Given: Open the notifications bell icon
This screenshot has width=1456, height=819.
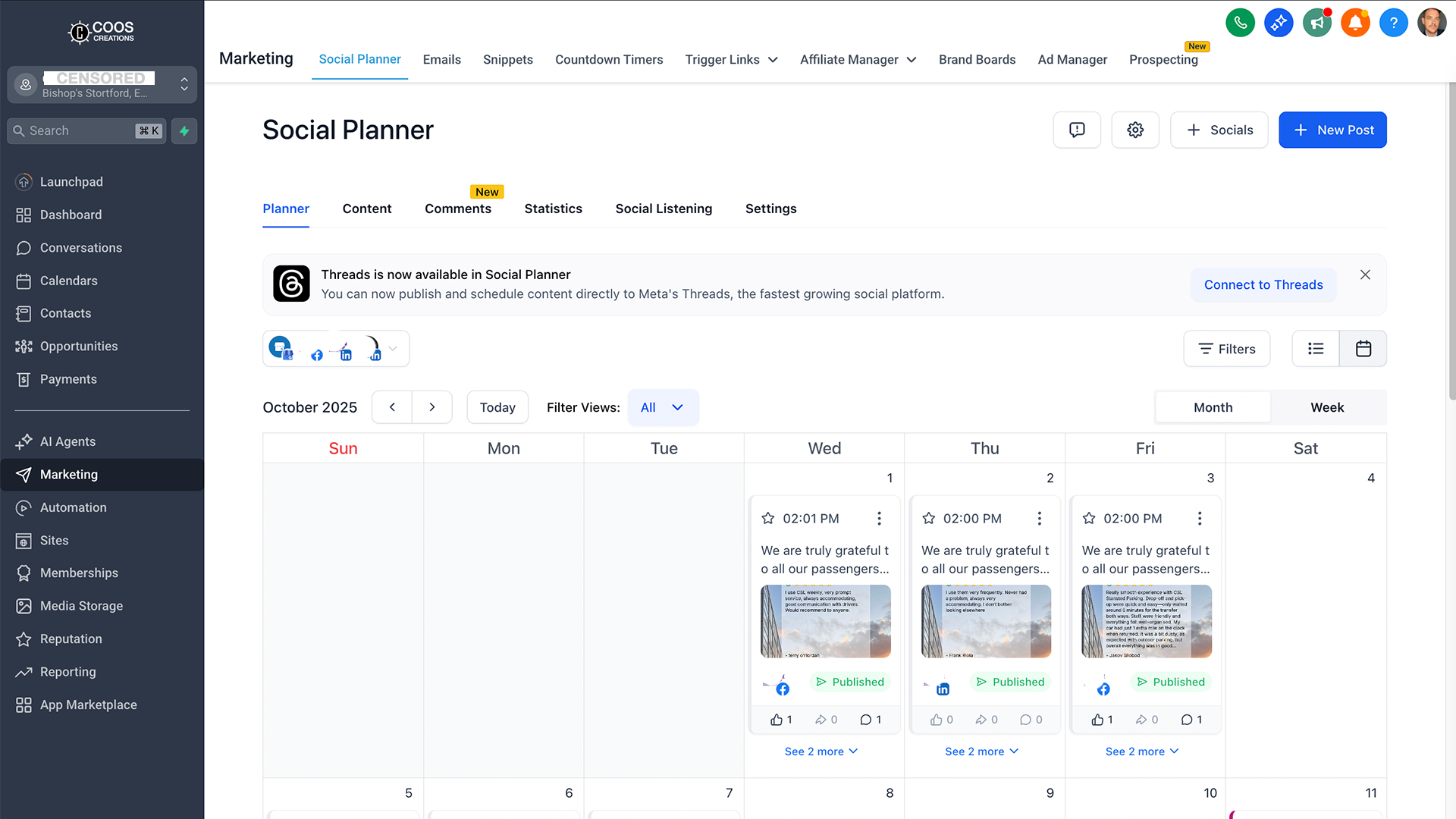Looking at the screenshot, I should pyautogui.click(x=1355, y=23).
